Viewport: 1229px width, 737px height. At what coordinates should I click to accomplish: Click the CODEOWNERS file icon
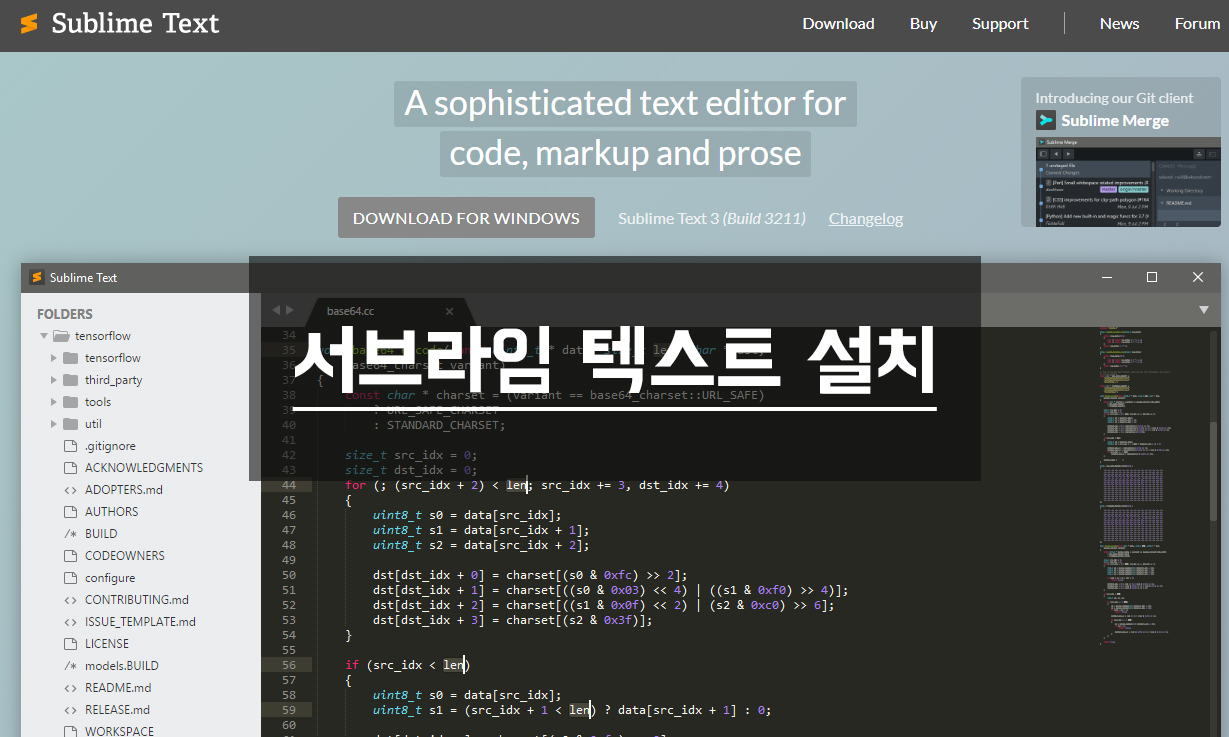coord(70,556)
